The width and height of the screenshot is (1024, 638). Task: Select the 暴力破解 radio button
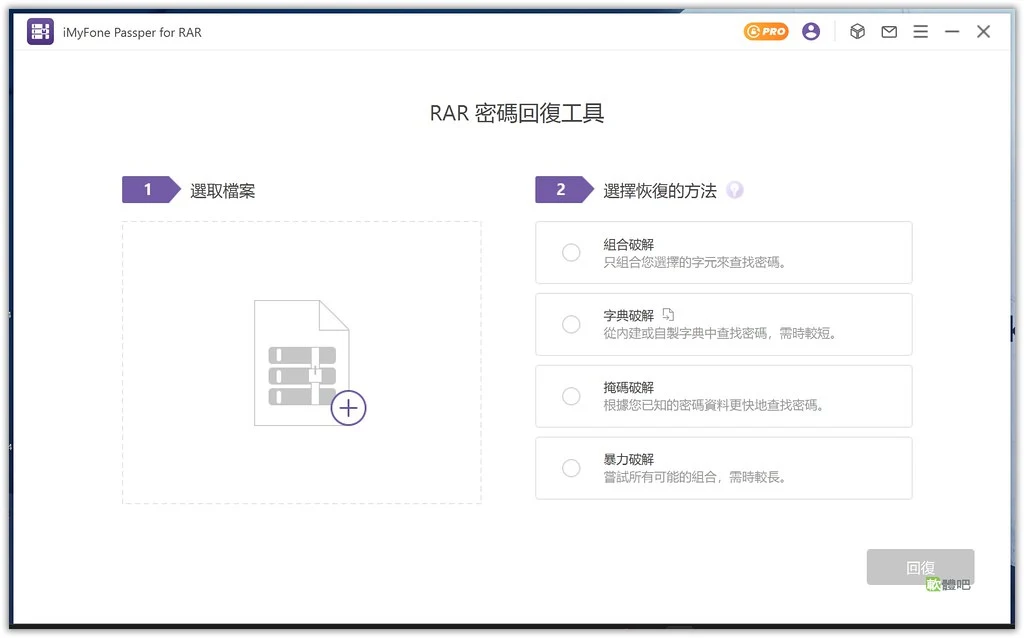pyautogui.click(x=571, y=468)
